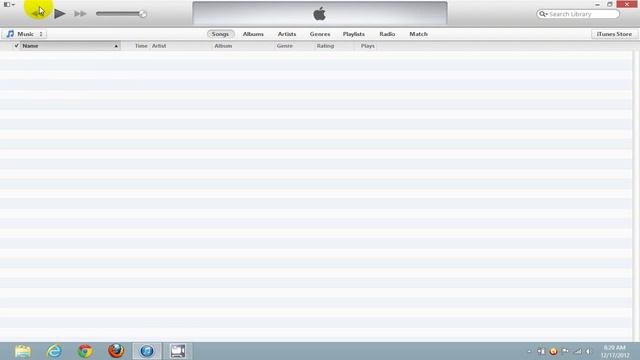
Task: Switch to the Match tab
Action: click(418, 34)
